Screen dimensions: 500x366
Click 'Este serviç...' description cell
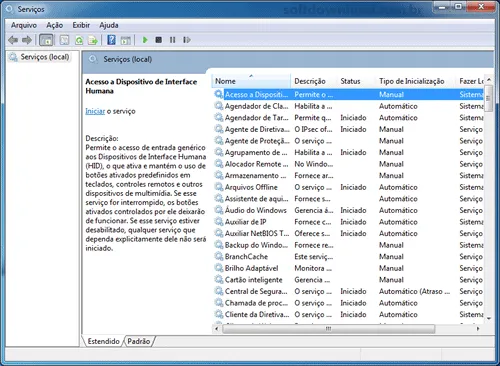[x=313, y=257]
